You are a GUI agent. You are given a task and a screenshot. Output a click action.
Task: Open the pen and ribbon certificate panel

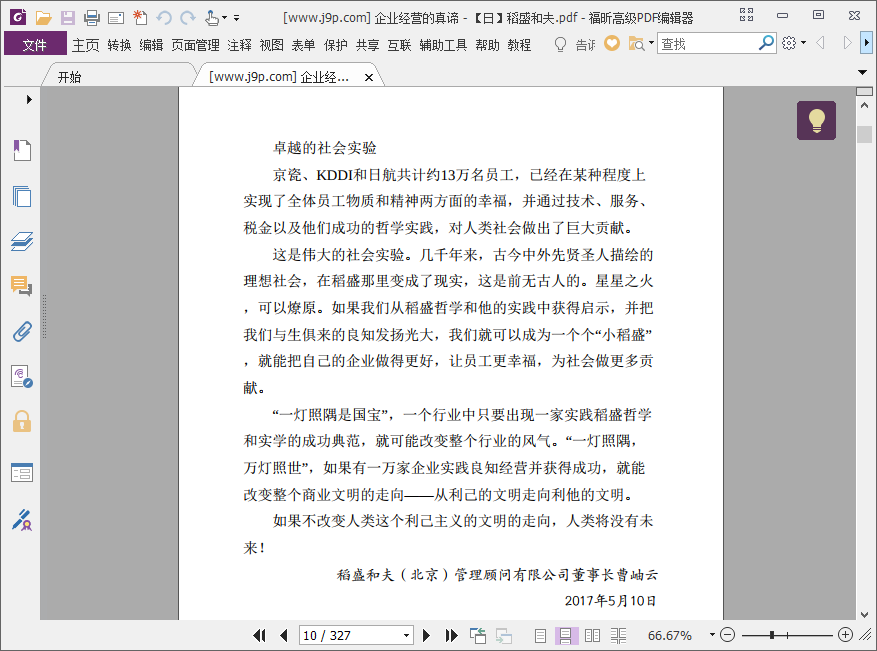point(22,520)
